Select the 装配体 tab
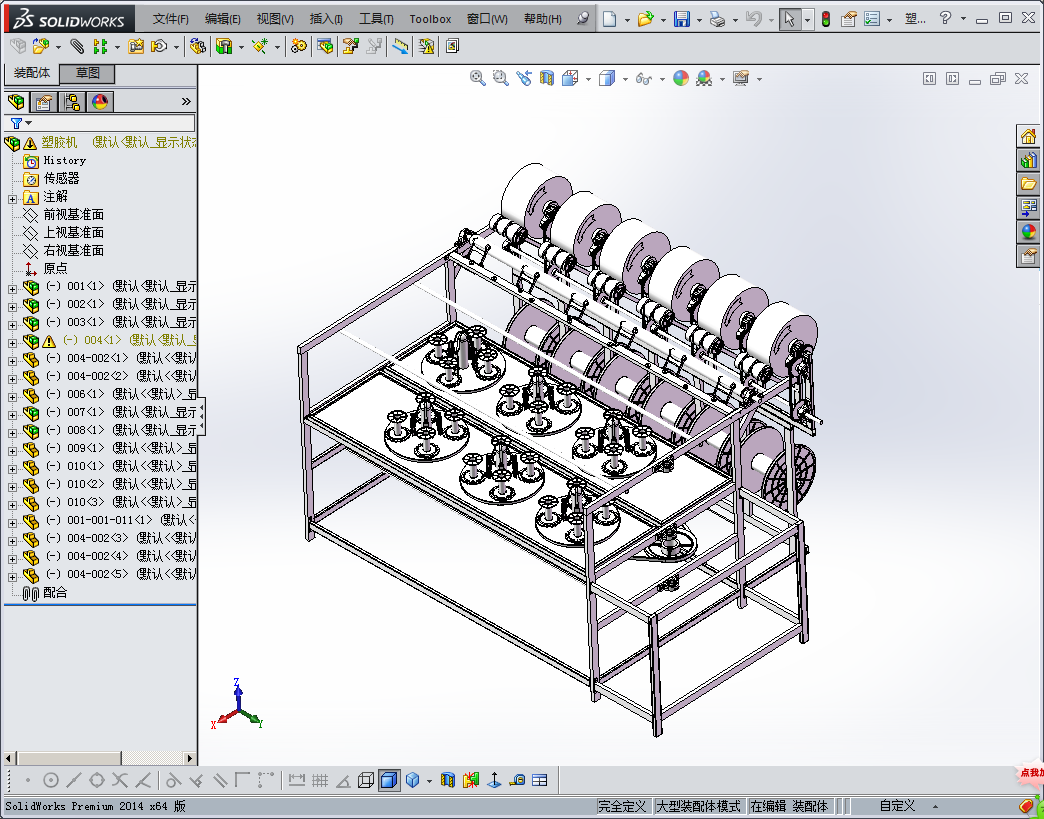The image size is (1044, 819). [31, 73]
